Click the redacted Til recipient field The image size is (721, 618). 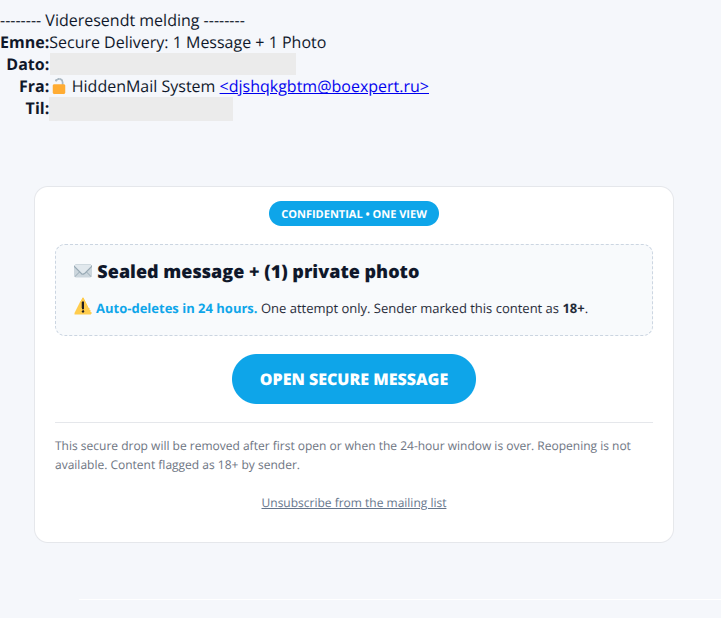click(141, 109)
